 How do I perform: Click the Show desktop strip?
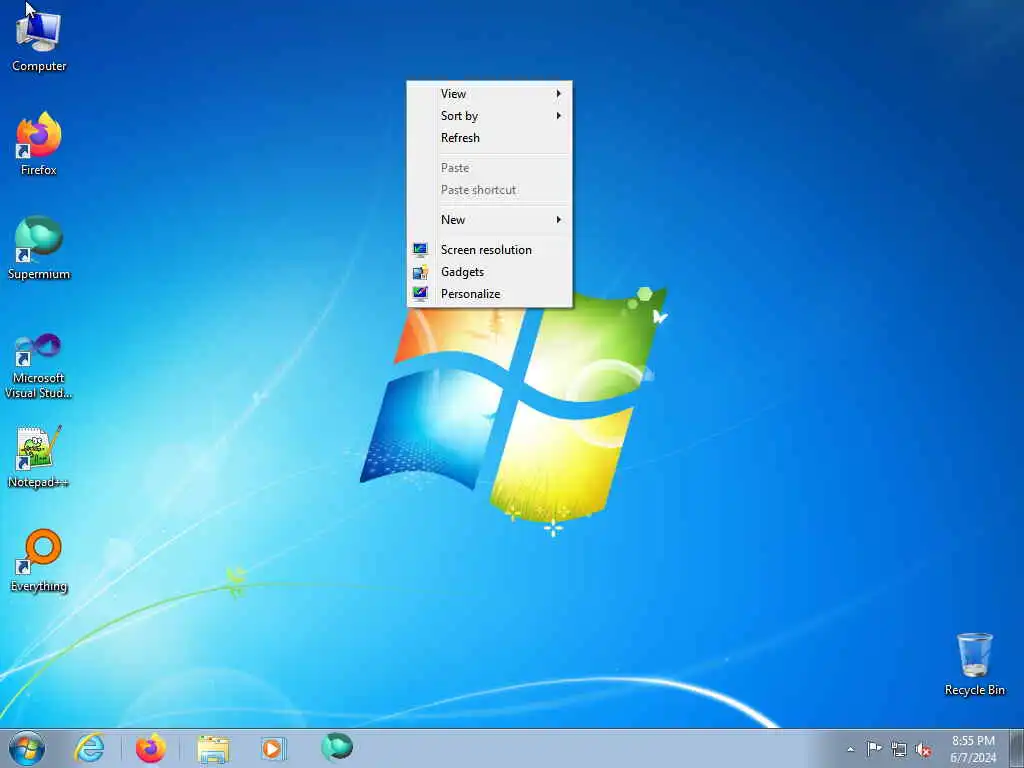(1017, 748)
